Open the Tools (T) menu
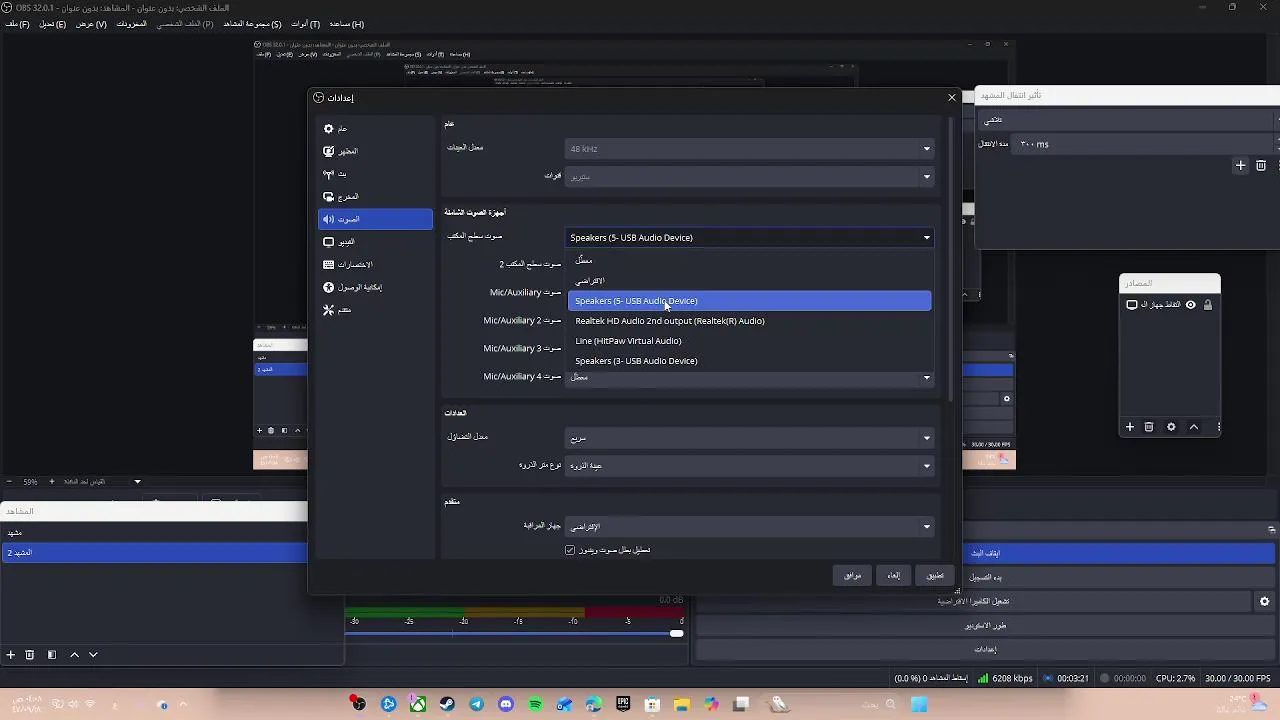 click(x=305, y=24)
